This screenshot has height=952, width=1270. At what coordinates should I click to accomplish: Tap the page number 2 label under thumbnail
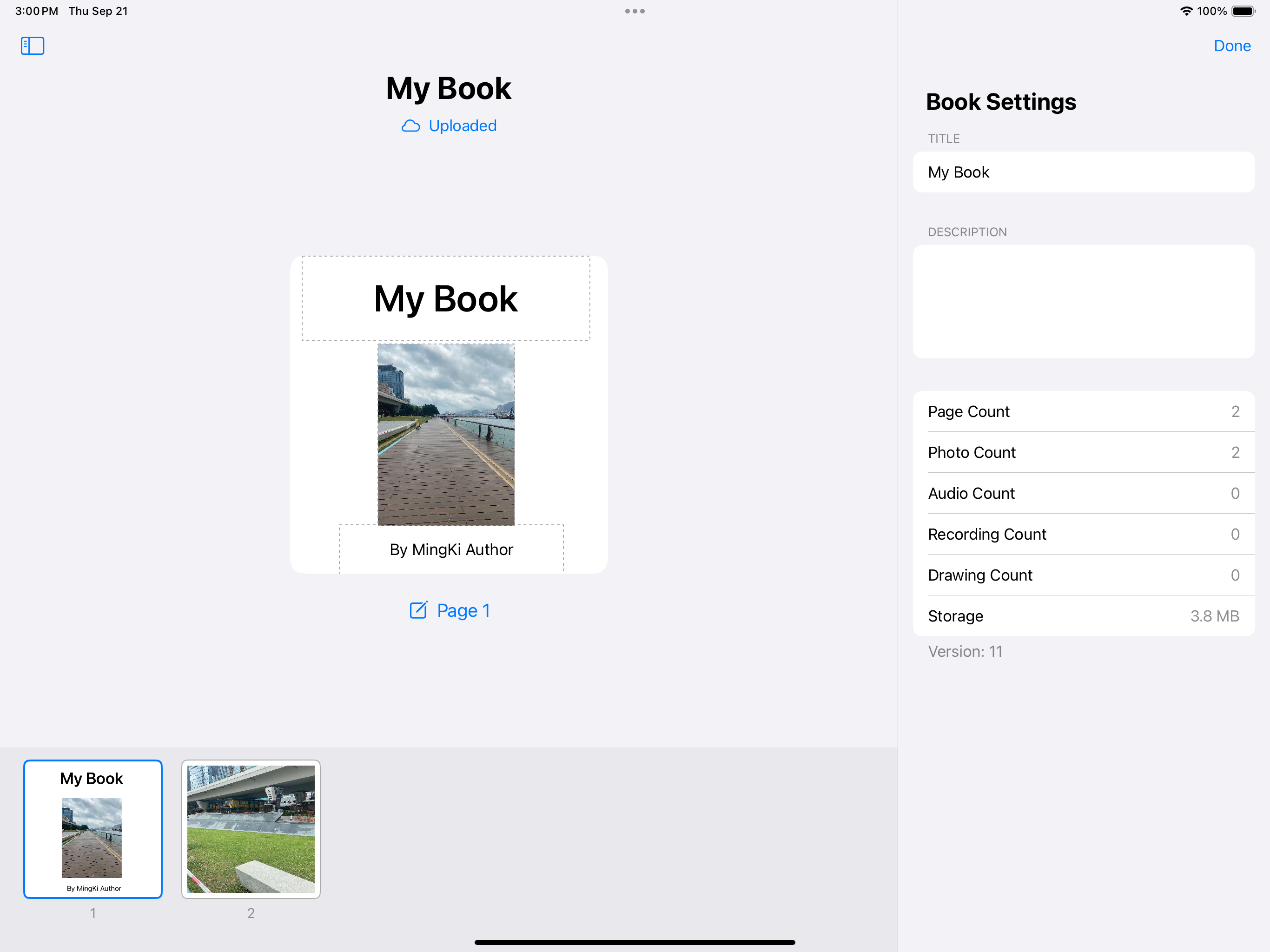tap(251, 913)
